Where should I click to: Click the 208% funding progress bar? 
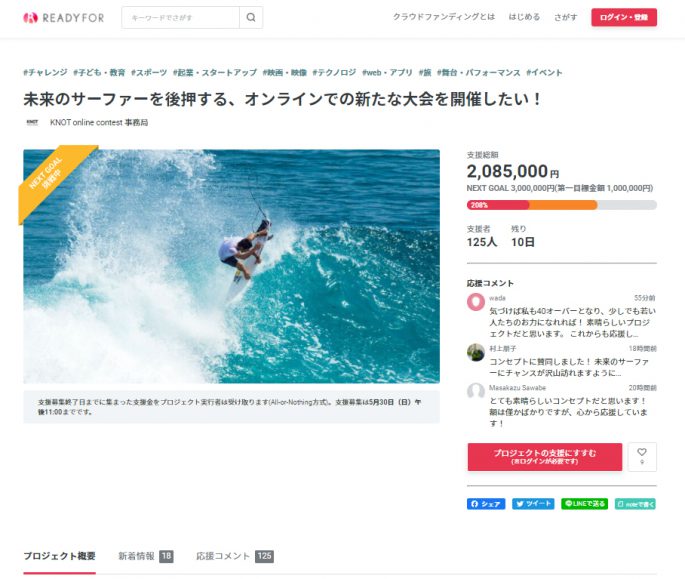561,205
